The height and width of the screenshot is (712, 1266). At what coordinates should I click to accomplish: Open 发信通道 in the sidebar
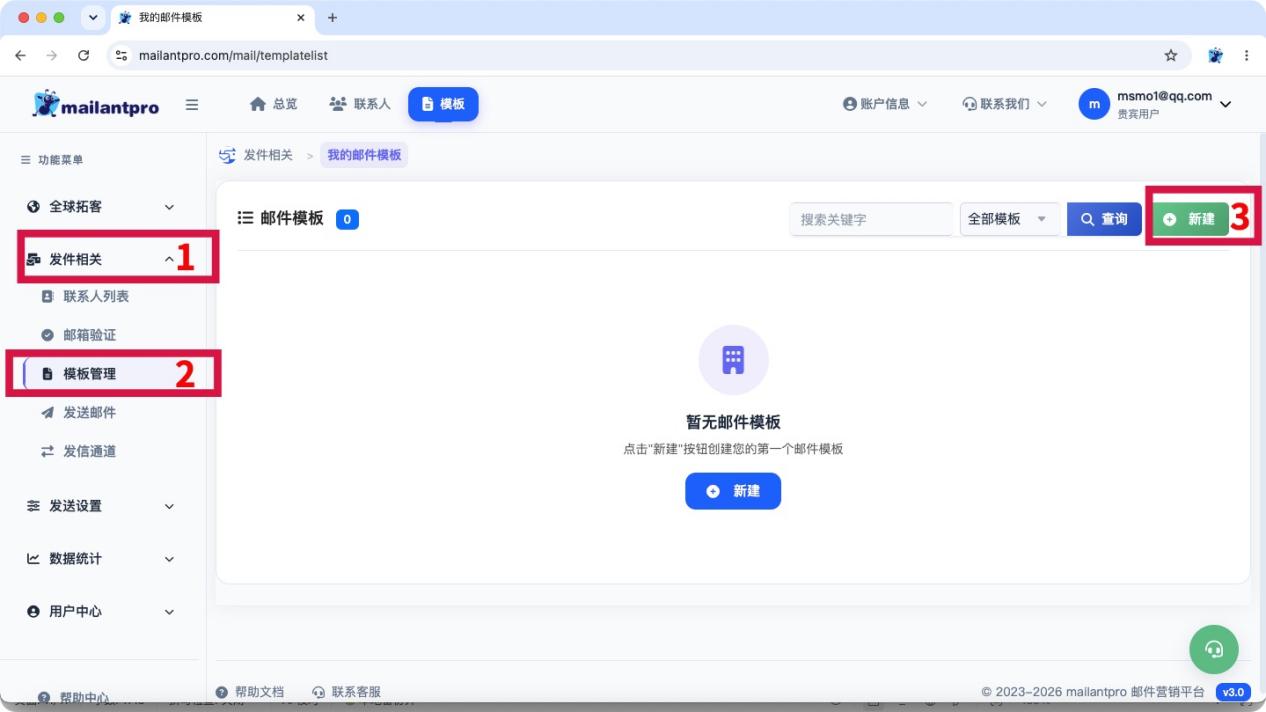click(89, 452)
